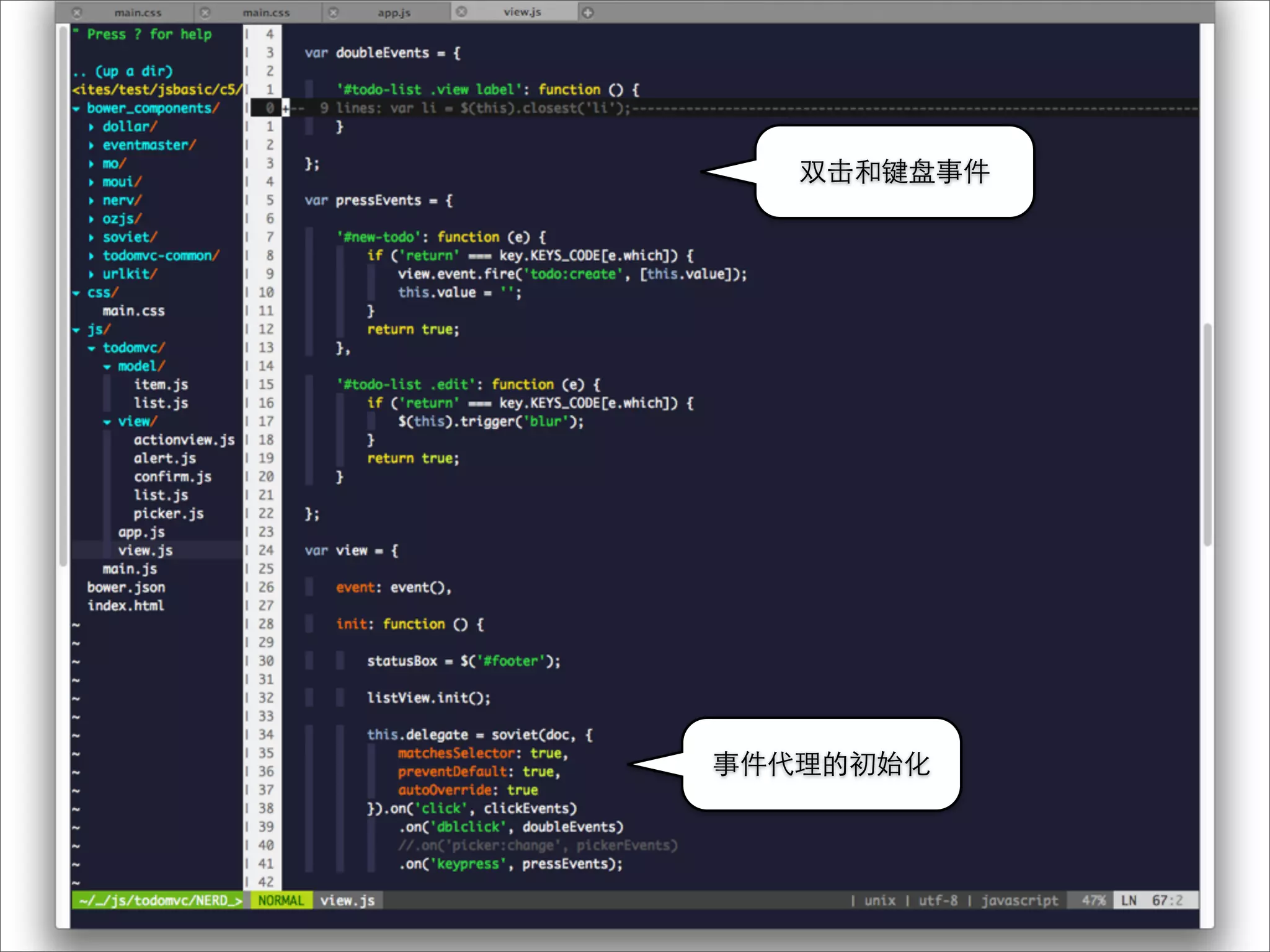Screen dimensions: 1270x952
Task: Collapse the model/ folder arrow
Action: 107,367
